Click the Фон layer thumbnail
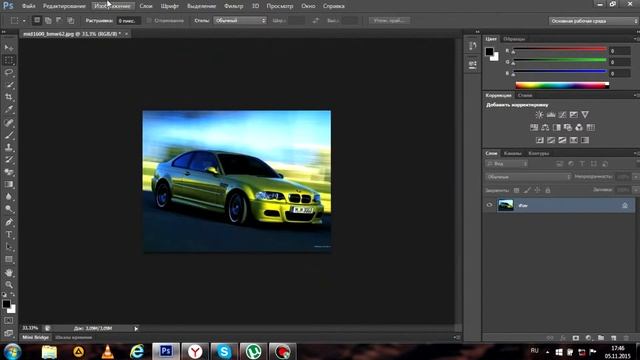The image size is (640, 360). (505, 205)
